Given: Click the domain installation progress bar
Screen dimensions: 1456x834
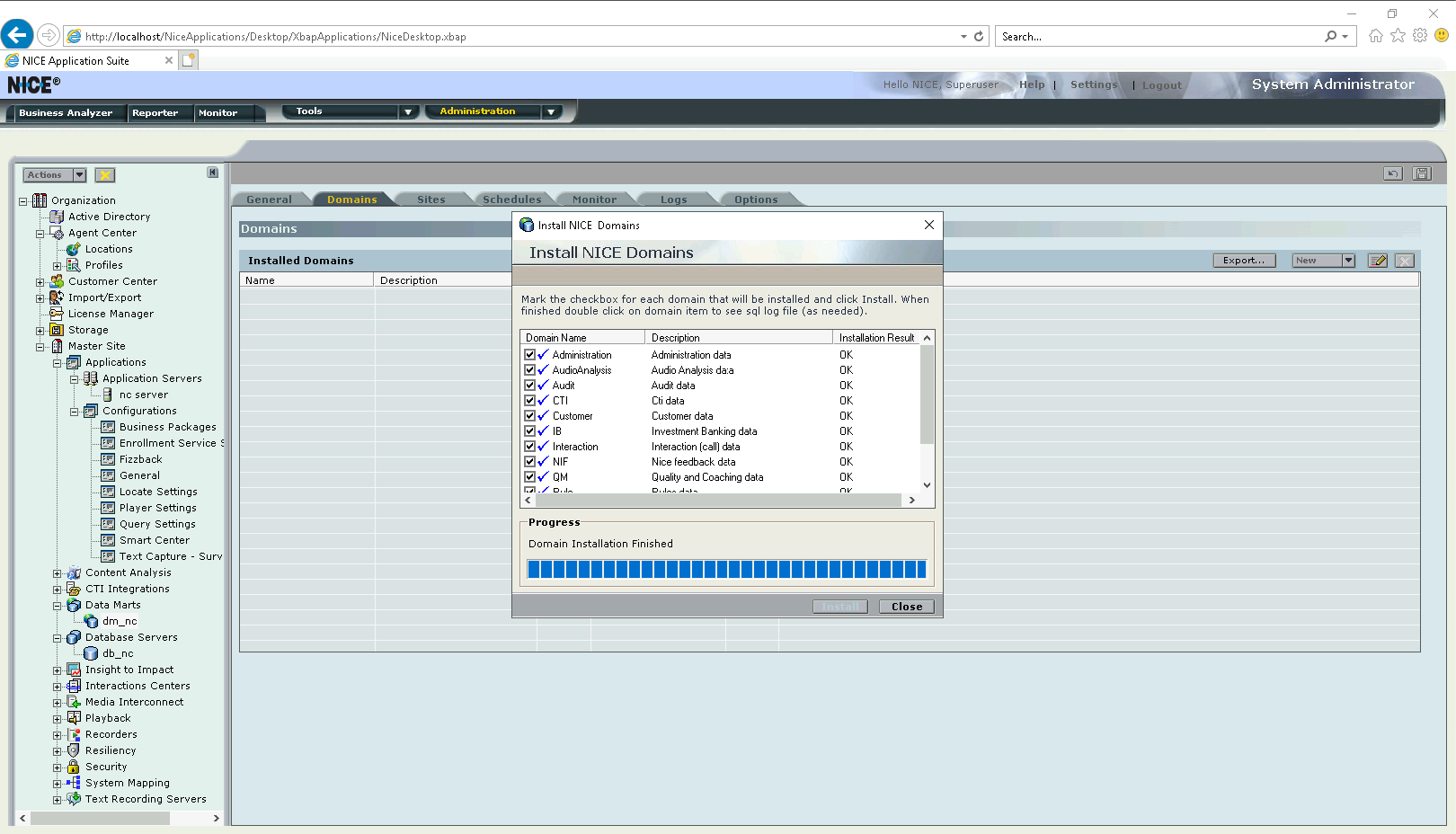Looking at the screenshot, I should [x=726, y=569].
